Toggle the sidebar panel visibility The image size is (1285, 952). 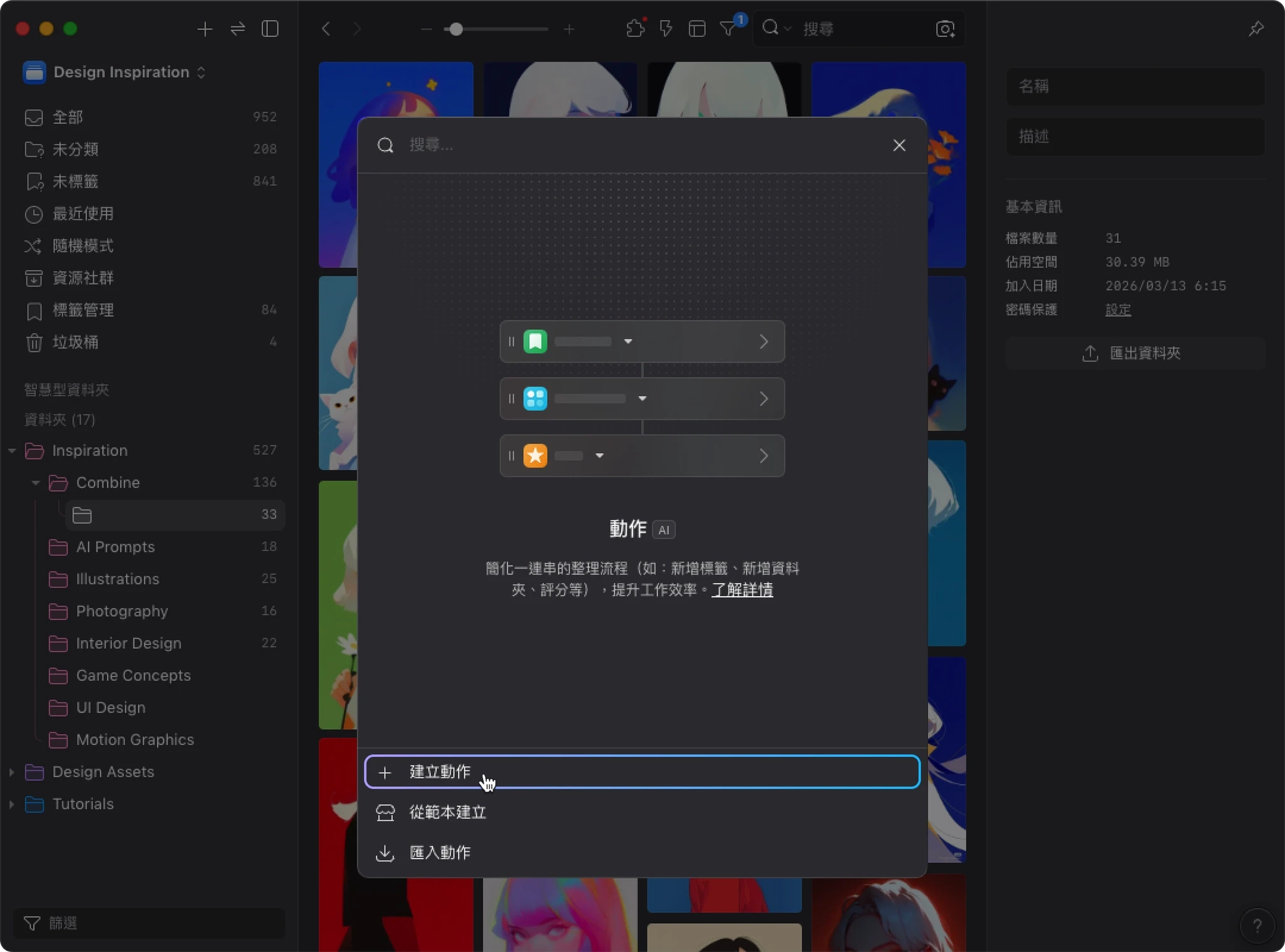pyautogui.click(x=270, y=29)
